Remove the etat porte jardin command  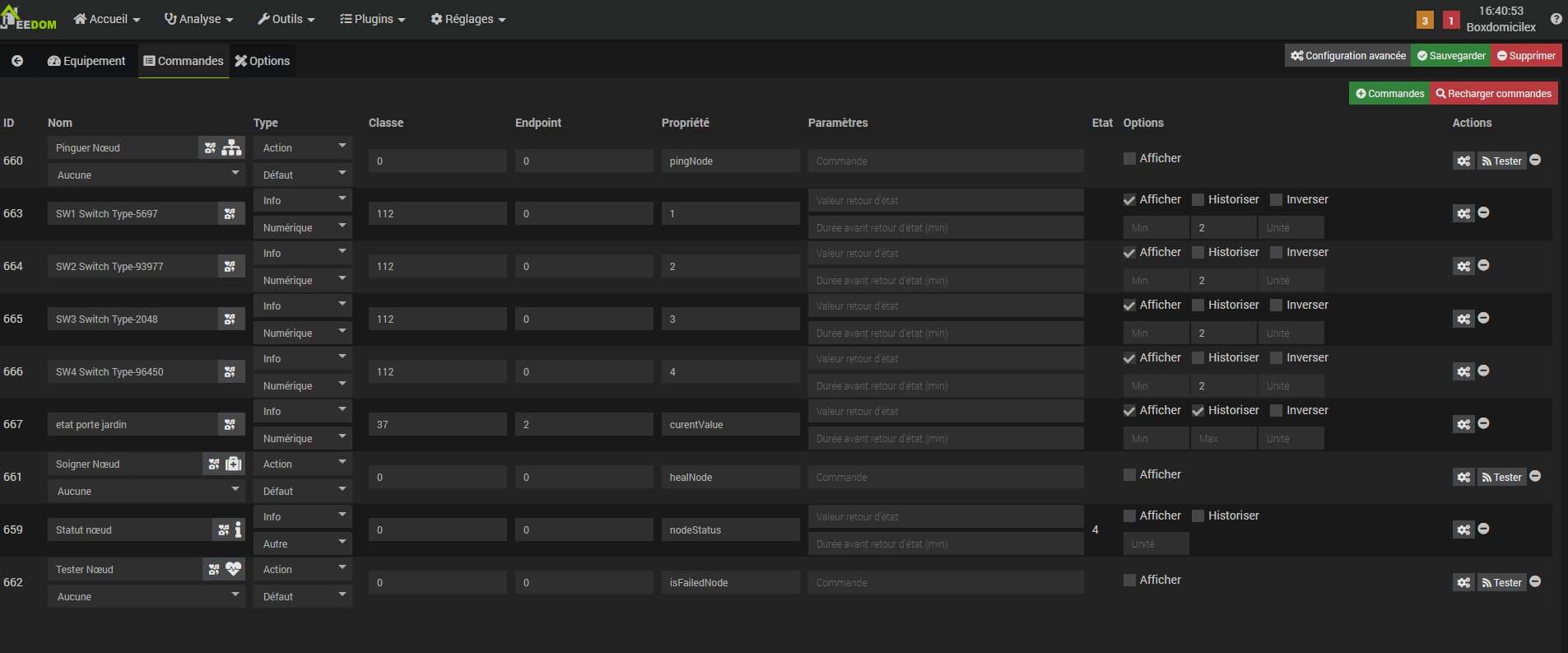point(1483,423)
